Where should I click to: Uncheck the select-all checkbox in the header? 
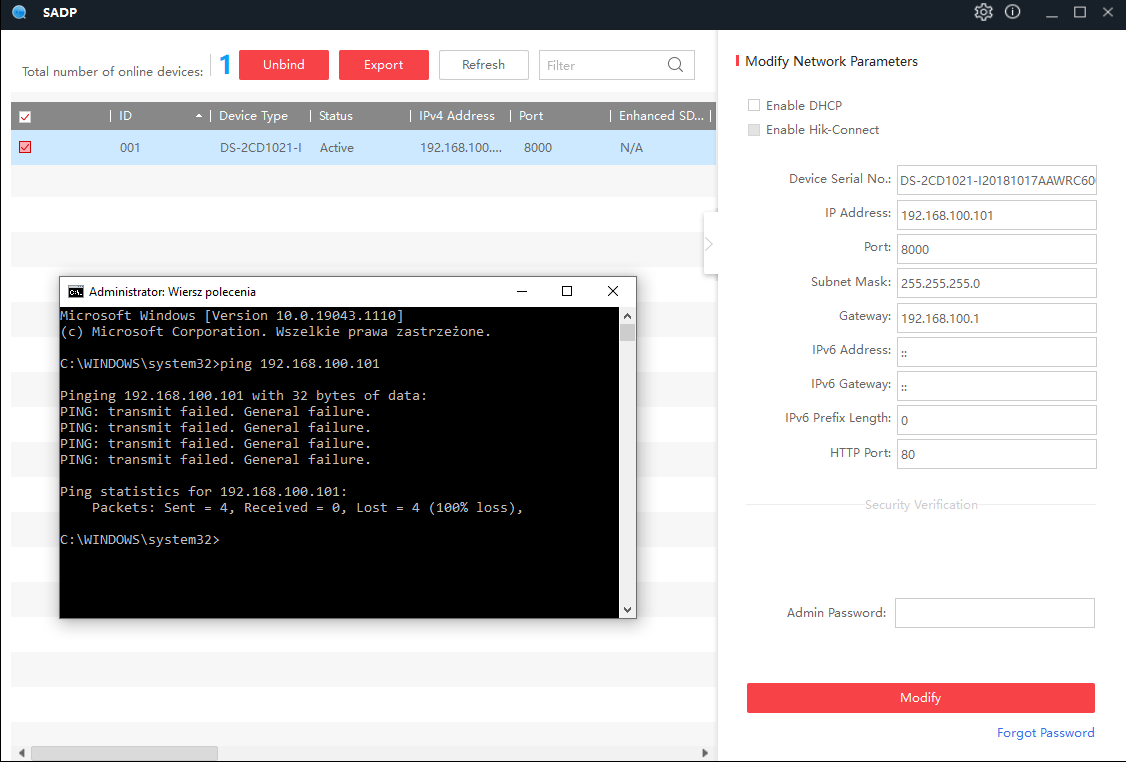pos(25,116)
